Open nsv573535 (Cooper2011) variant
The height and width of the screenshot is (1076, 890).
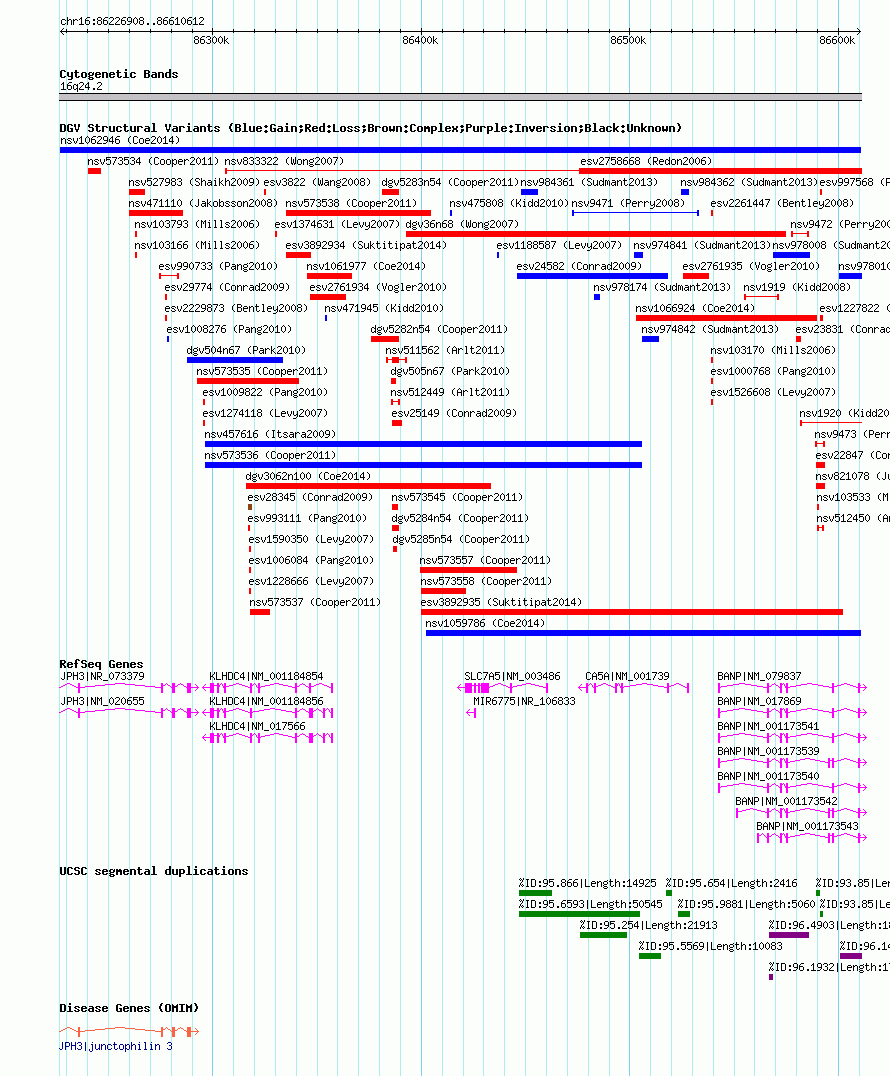(x=262, y=372)
